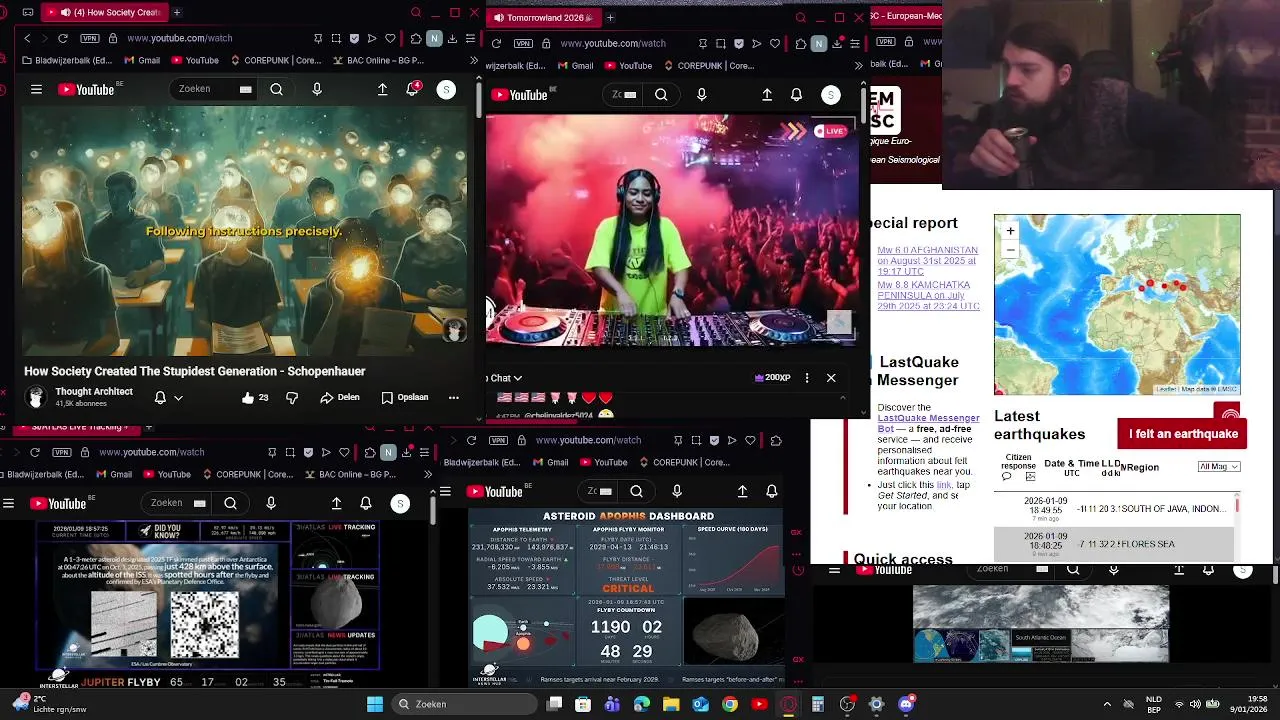Image resolution: width=1280 pixels, height=720 pixels.
Task: Open Gmail bookmark in Schopenhauer window
Action: 140,60
